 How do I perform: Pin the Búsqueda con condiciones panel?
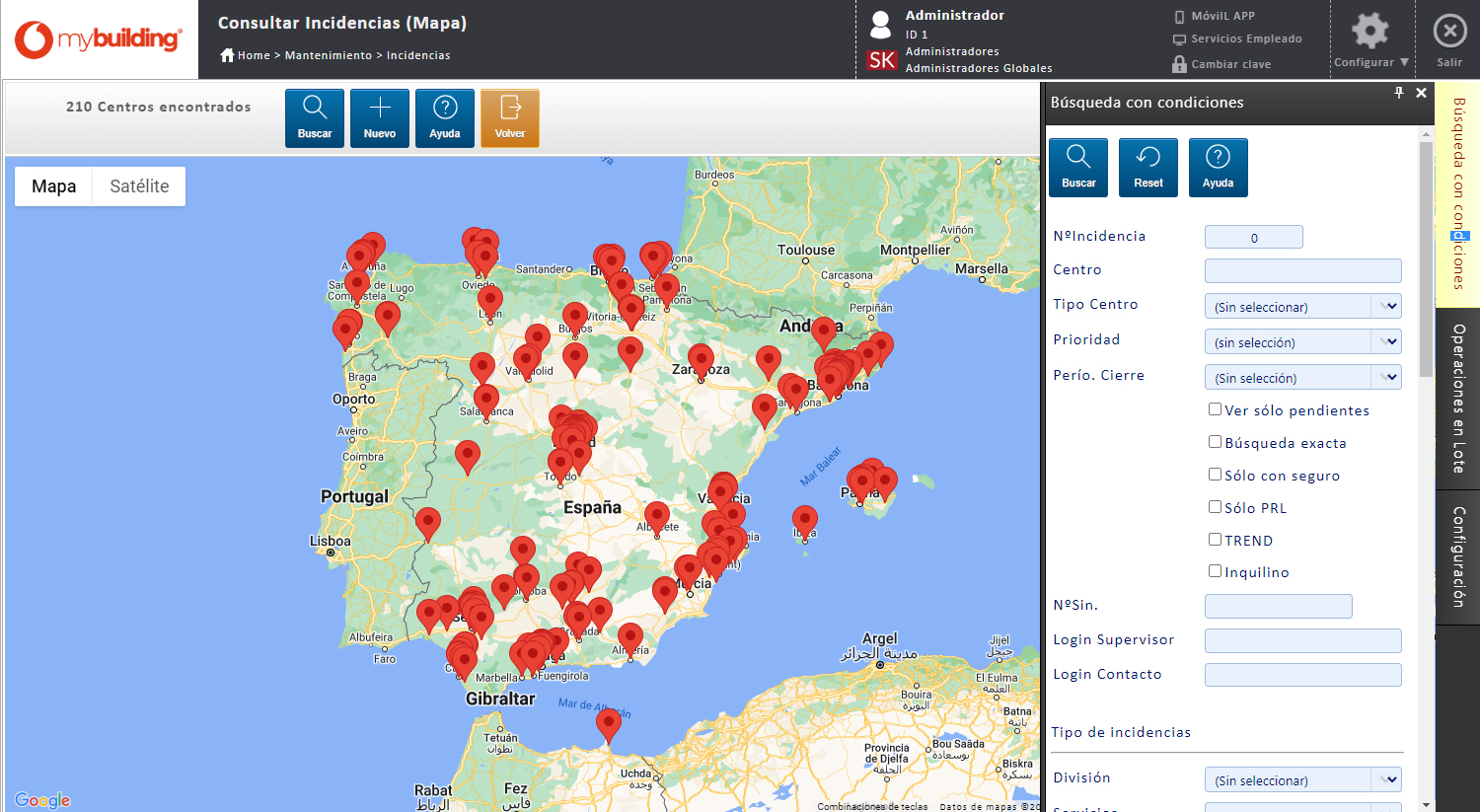click(1398, 93)
